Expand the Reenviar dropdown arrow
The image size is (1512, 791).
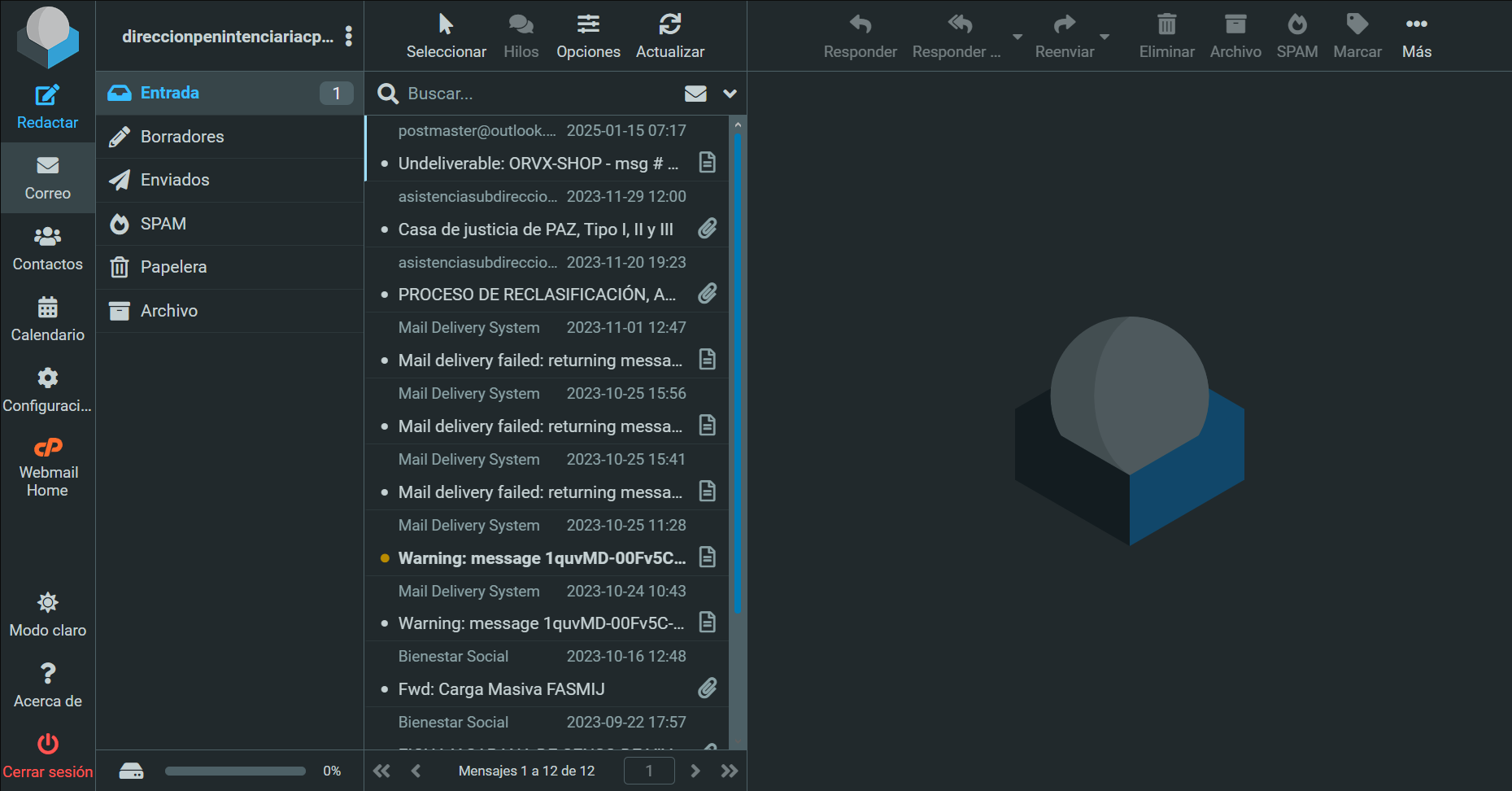click(x=1104, y=37)
